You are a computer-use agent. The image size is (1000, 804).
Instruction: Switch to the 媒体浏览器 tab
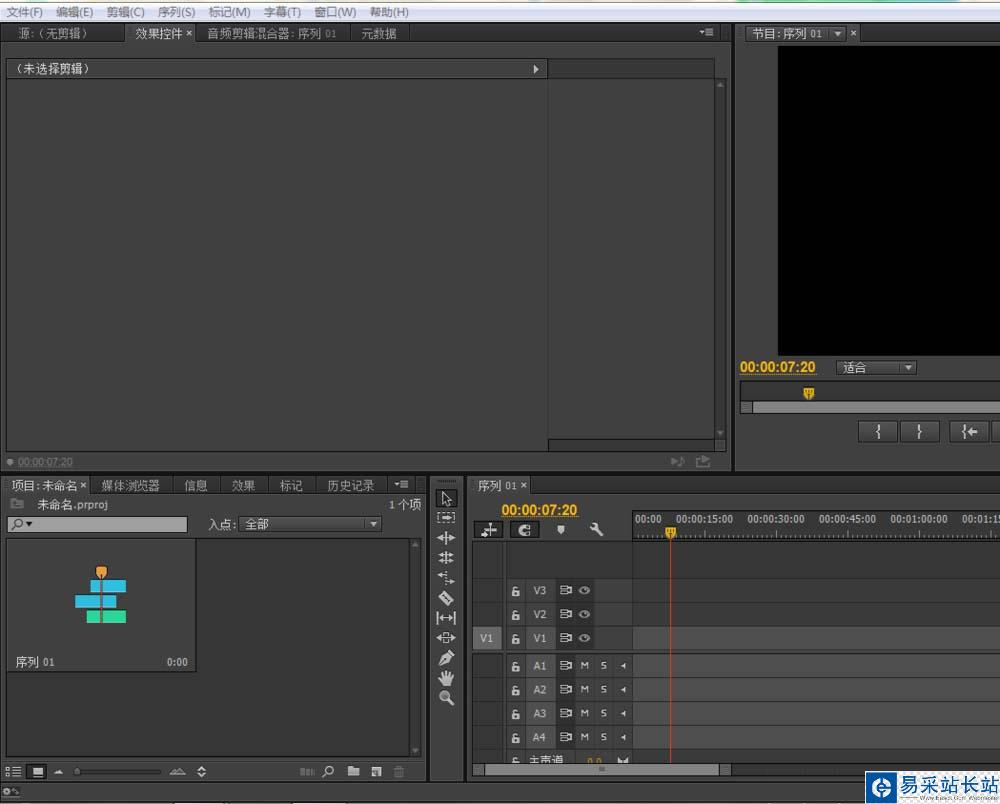pyautogui.click(x=130, y=485)
